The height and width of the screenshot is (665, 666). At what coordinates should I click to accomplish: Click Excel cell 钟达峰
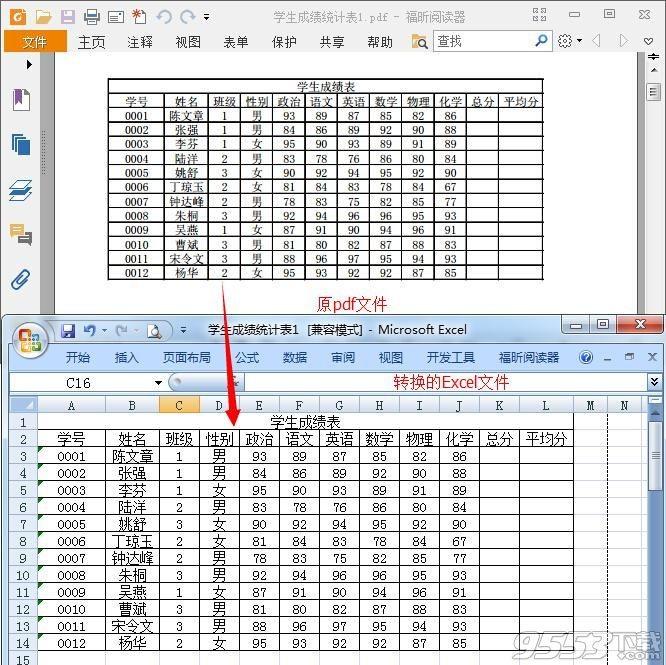pyautogui.click(x=132, y=558)
